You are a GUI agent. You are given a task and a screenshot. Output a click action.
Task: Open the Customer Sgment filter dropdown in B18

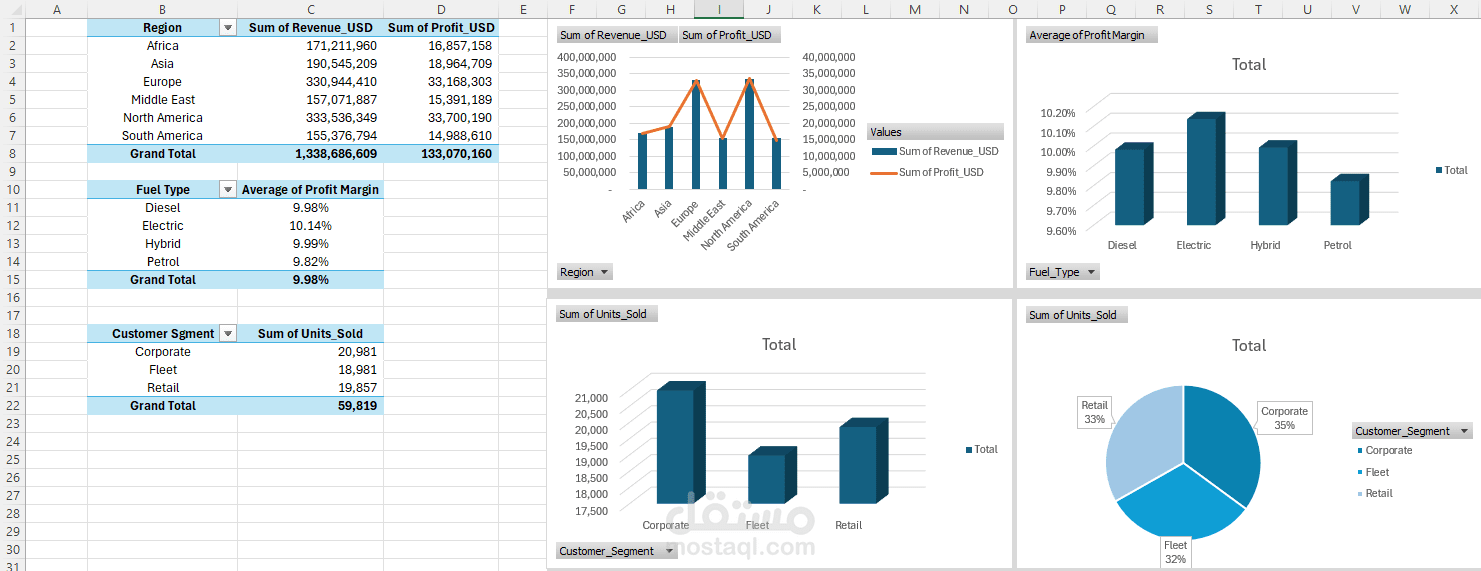[x=228, y=334]
